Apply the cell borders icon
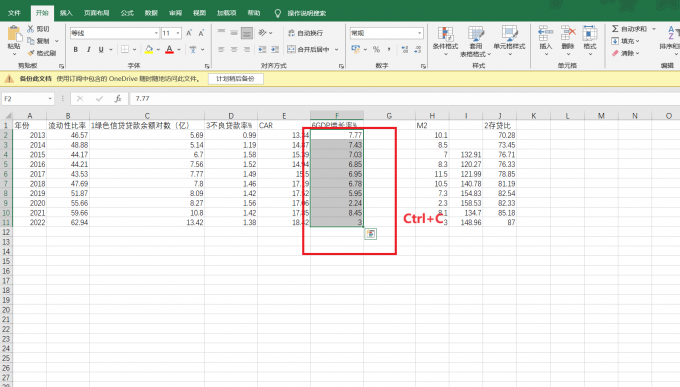The width and height of the screenshot is (680, 387). point(125,49)
